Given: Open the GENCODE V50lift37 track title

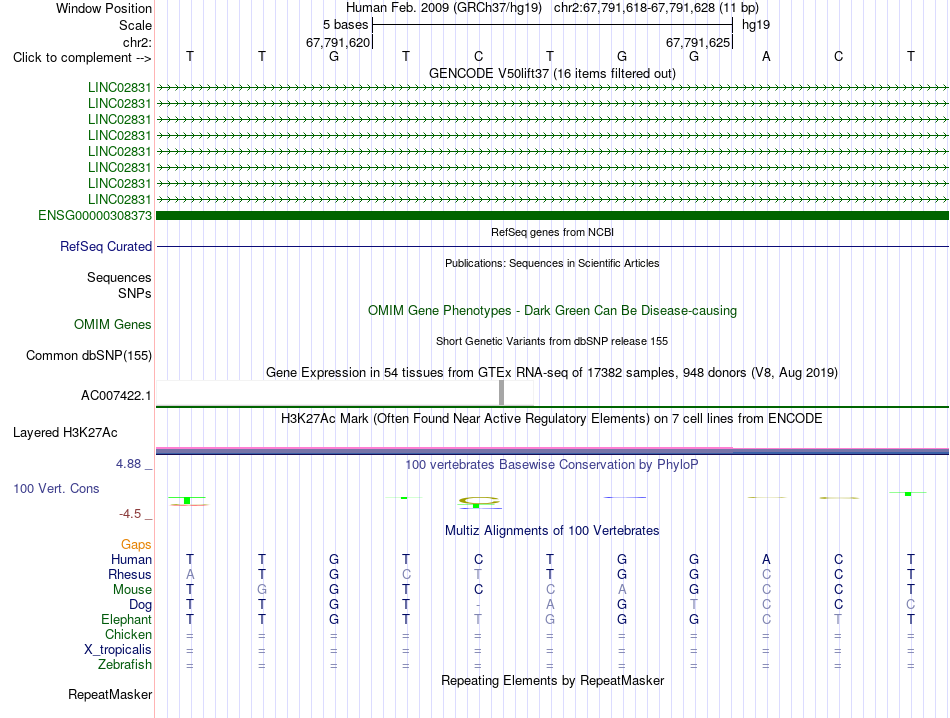Looking at the screenshot, I should point(552,73).
